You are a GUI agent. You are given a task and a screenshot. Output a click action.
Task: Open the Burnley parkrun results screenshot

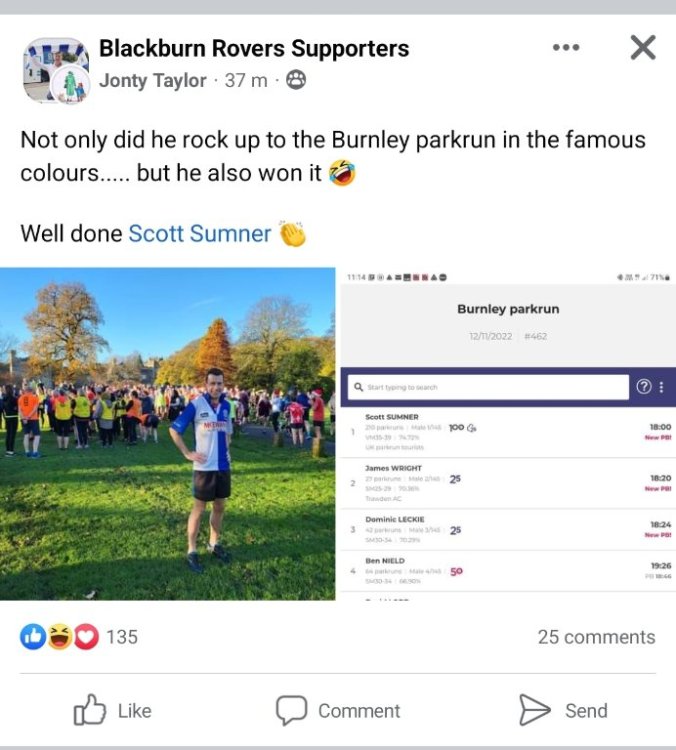508,434
